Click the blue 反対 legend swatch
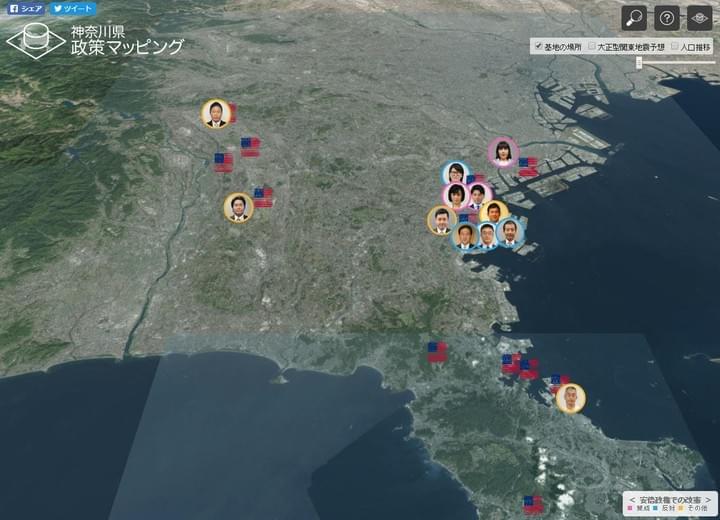Viewport: 720px width, 520px height. tap(655, 509)
